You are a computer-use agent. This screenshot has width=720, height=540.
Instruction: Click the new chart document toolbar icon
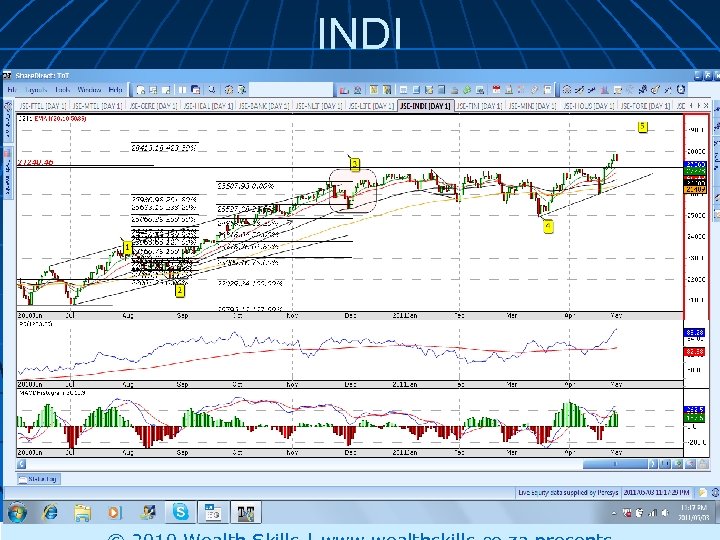pyautogui.click(x=141, y=90)
